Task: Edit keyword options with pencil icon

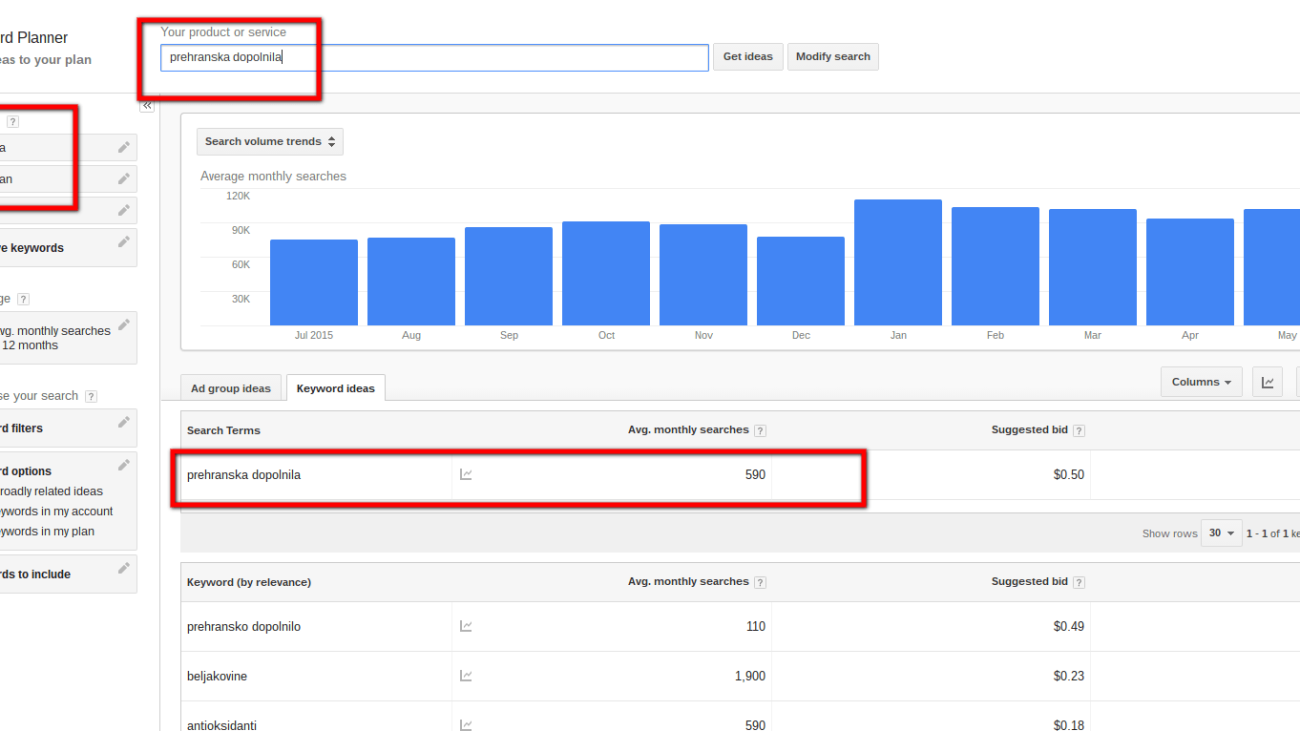Action: 124,465
